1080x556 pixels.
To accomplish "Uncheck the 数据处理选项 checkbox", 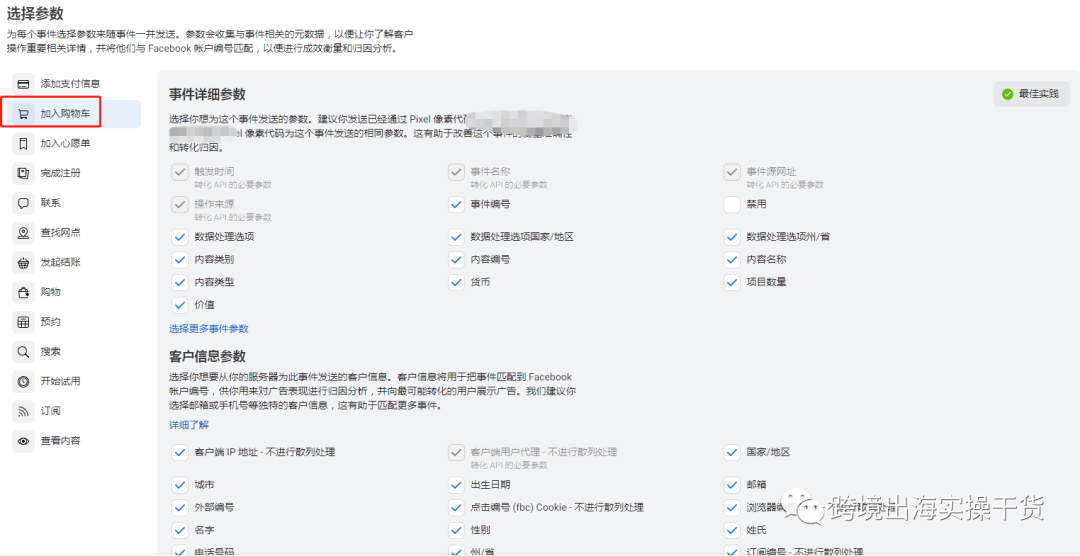I will tap(180, 237).
